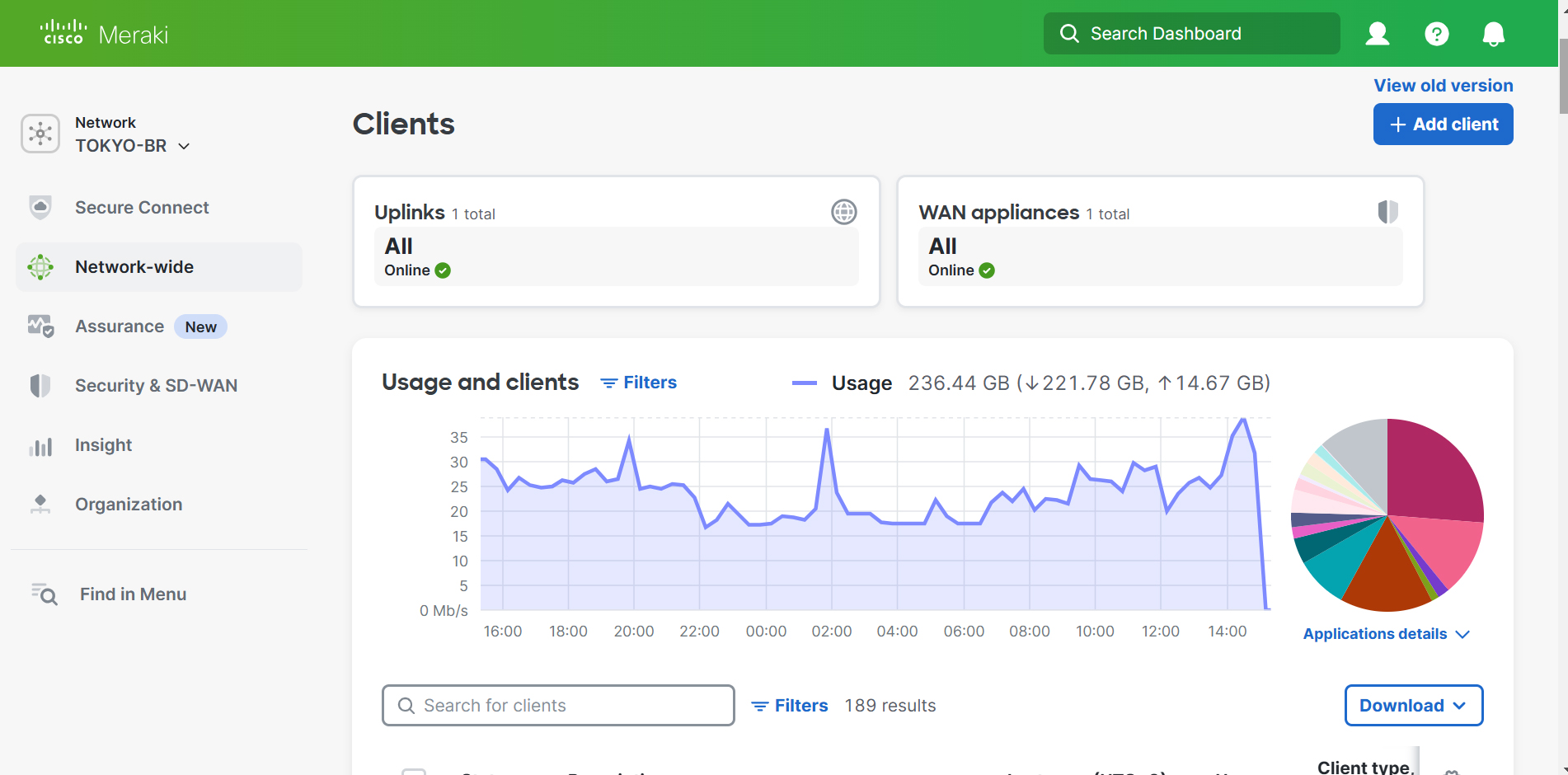1568x775 pixels.
Task: Open the user account profile icon
Action: [x=1378, y=34]
